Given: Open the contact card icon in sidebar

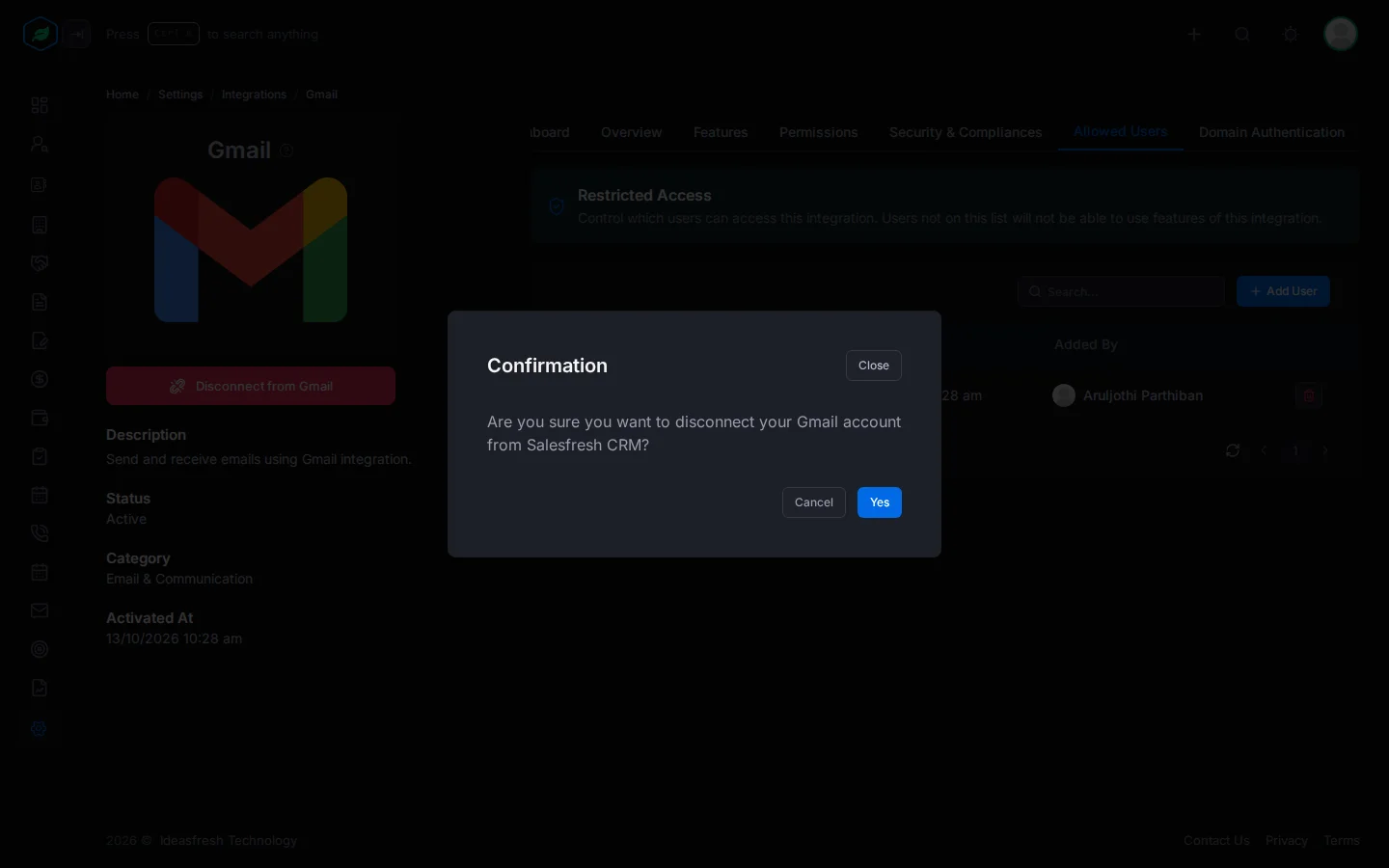Looking at the screenshot, I should point(40,185).
